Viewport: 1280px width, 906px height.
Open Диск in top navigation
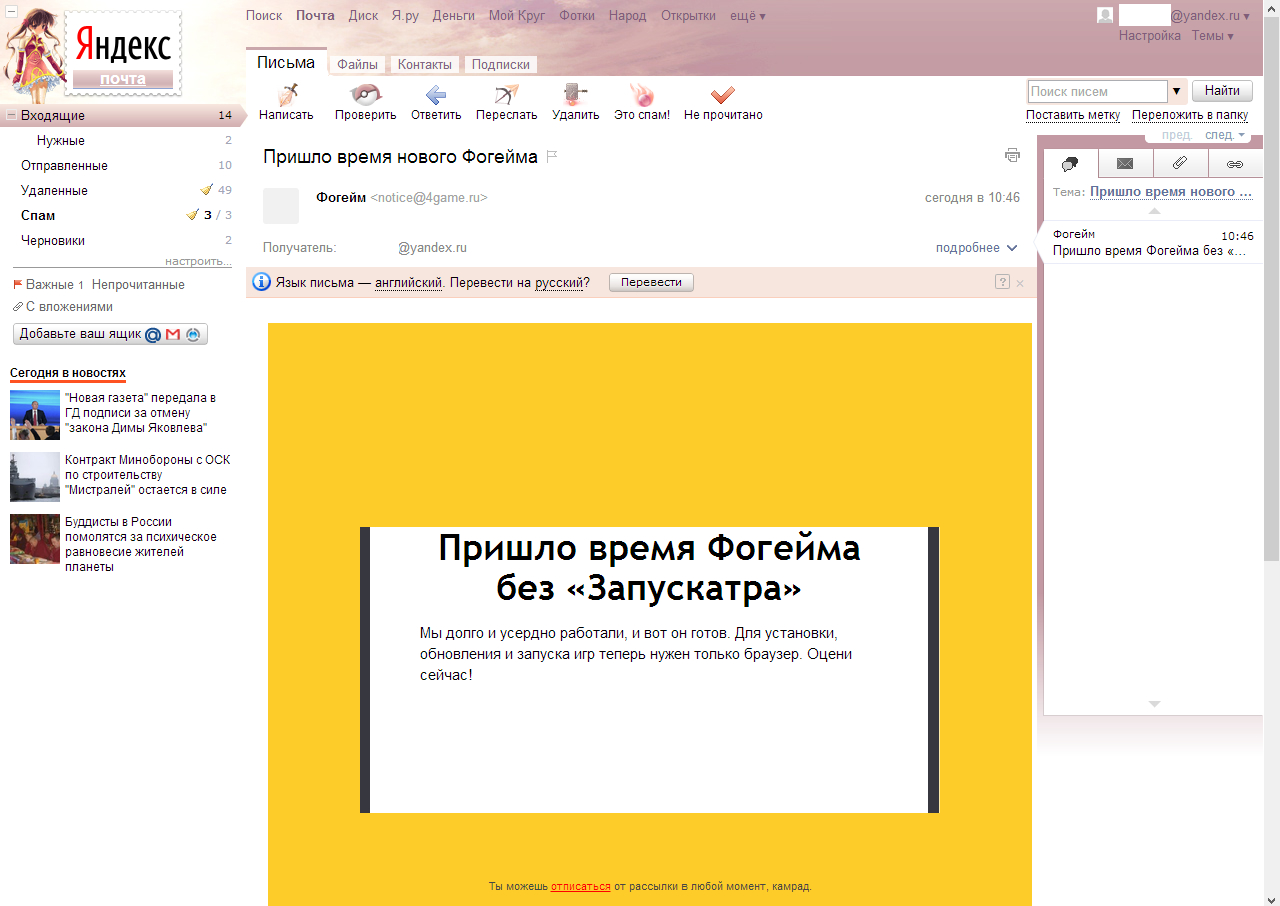point(364,16)
